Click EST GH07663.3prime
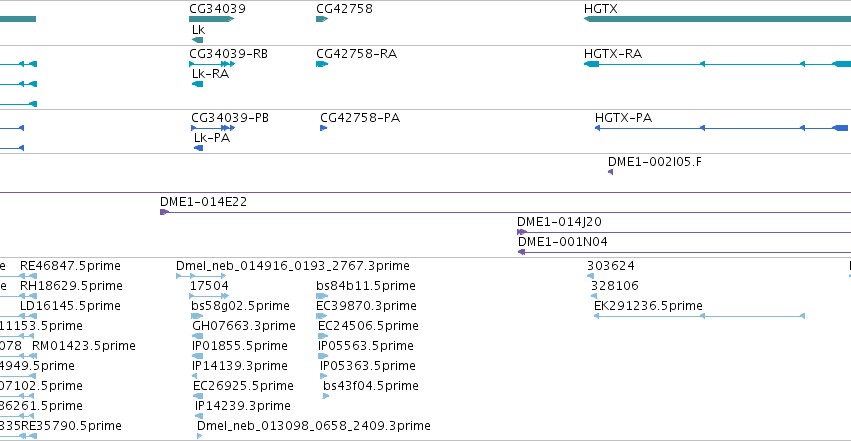Image resolution: width=851 pixels, height=441 pixels. pos(244,326)
